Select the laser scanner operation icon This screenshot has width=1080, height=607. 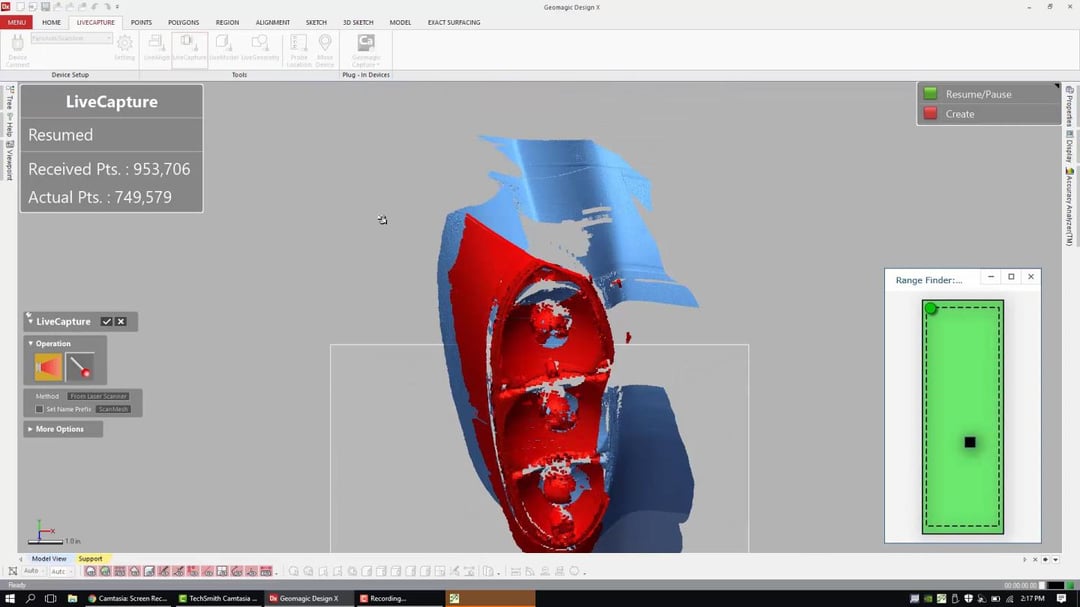pyautogui.click(x=48, y=368)
